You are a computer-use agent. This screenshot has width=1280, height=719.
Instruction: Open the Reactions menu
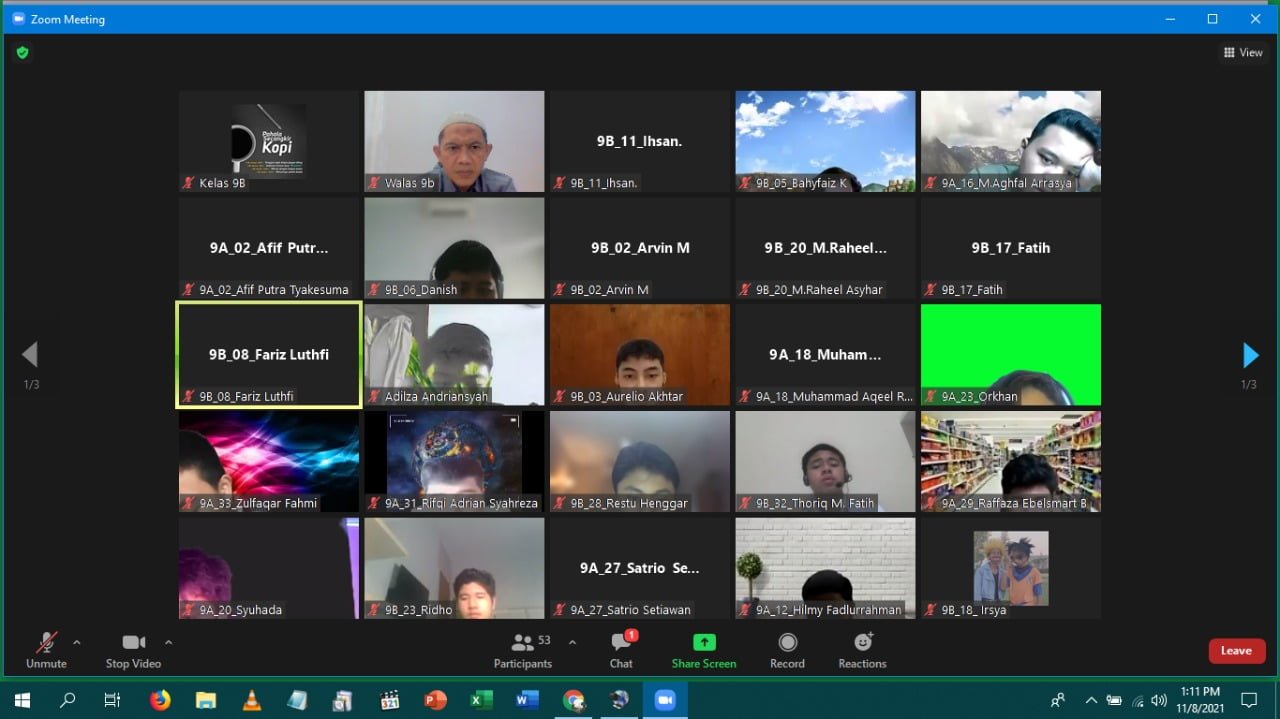pyautogui.click(x=862, y=643)
